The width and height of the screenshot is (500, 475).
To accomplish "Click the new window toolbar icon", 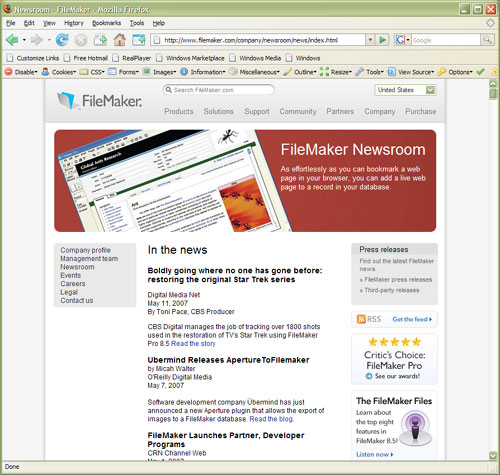I will pyautogui.click(x=139, y=40).
